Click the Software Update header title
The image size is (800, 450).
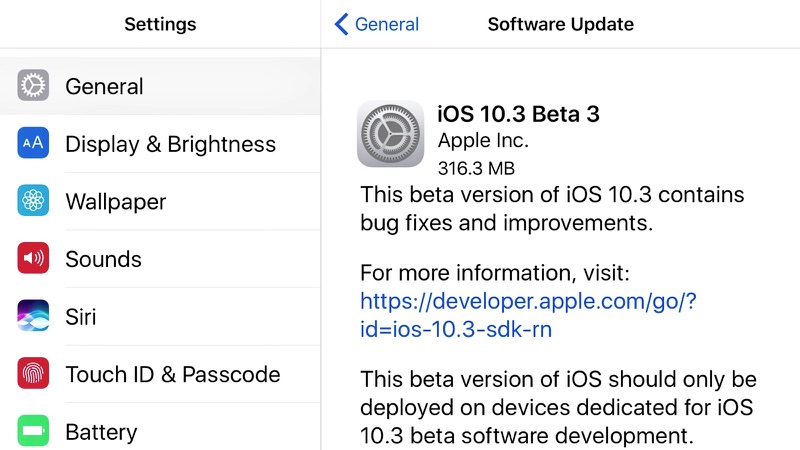(x=560, y=24)
